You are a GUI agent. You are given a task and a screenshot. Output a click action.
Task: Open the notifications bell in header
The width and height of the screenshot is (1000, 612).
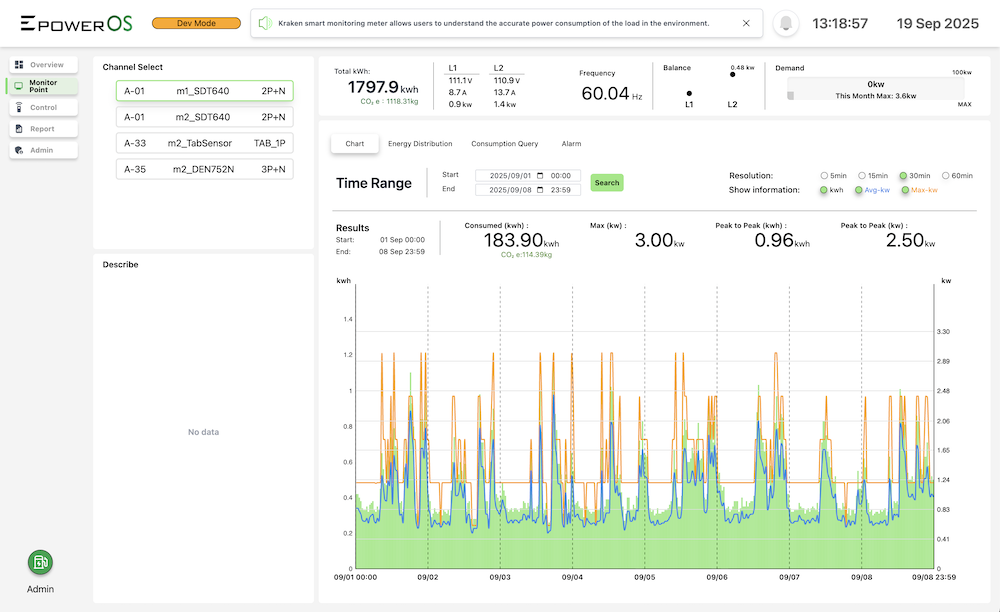pos(787,23)
